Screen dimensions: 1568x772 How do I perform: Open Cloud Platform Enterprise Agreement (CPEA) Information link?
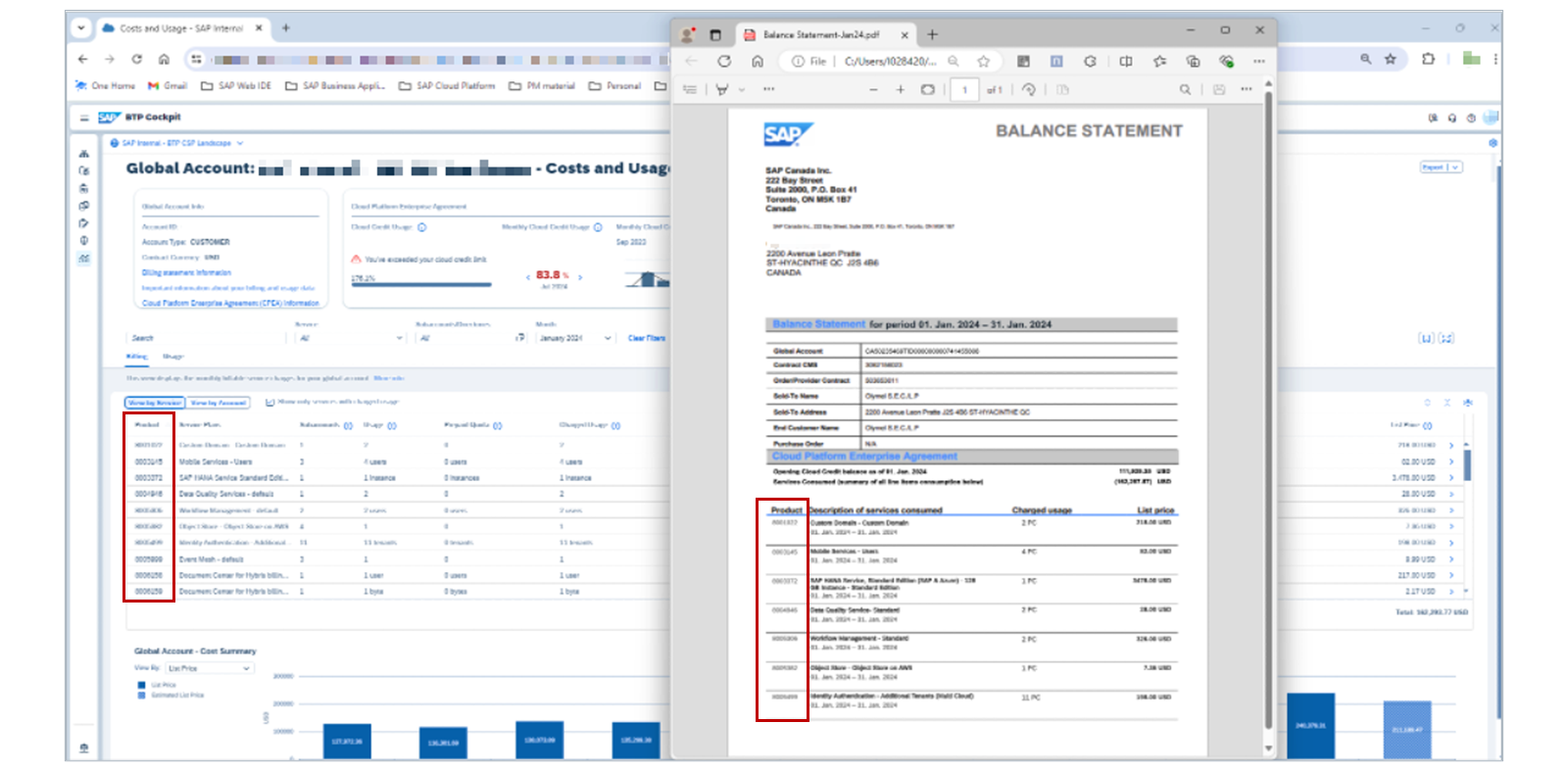(x=230, y=303)
